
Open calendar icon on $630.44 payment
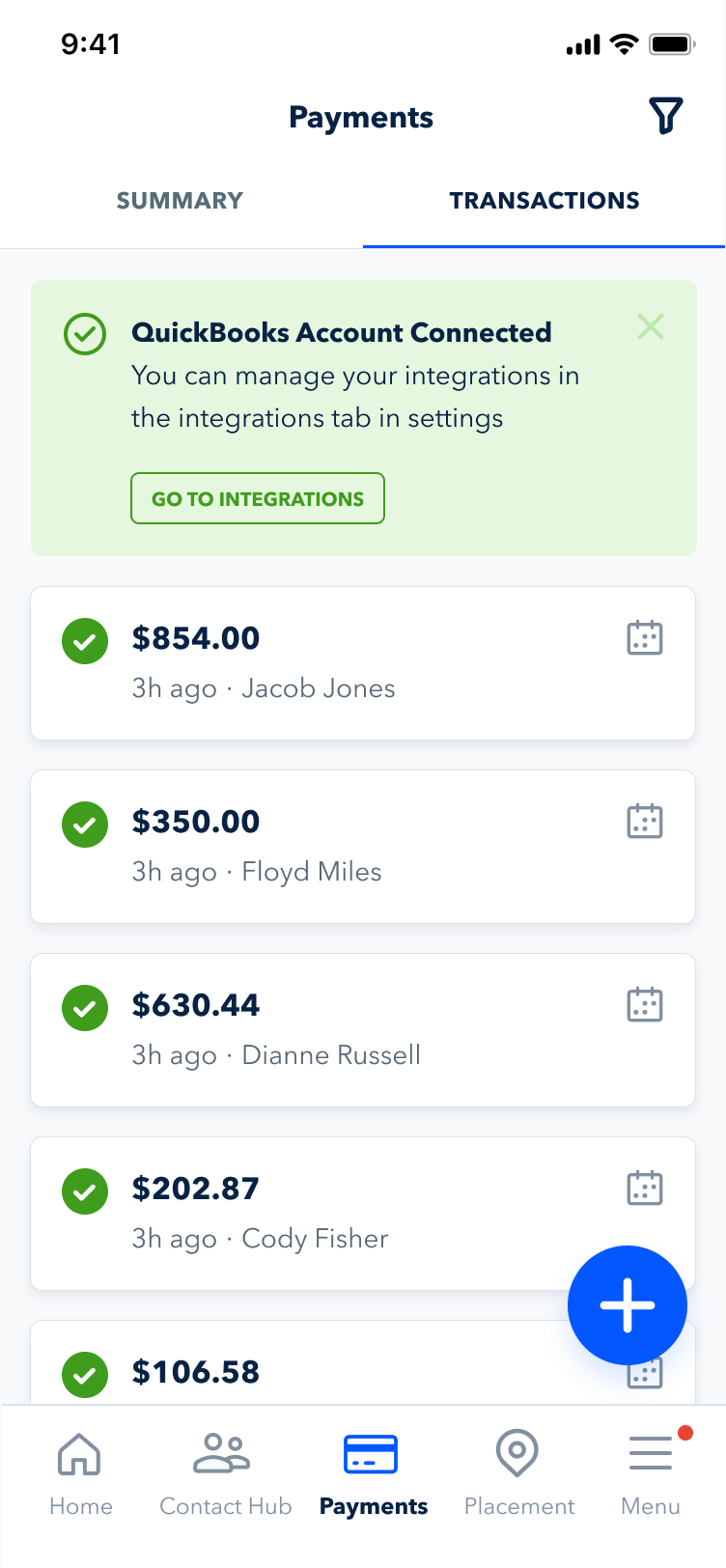pyautogui.click(x=645, y=1004)
